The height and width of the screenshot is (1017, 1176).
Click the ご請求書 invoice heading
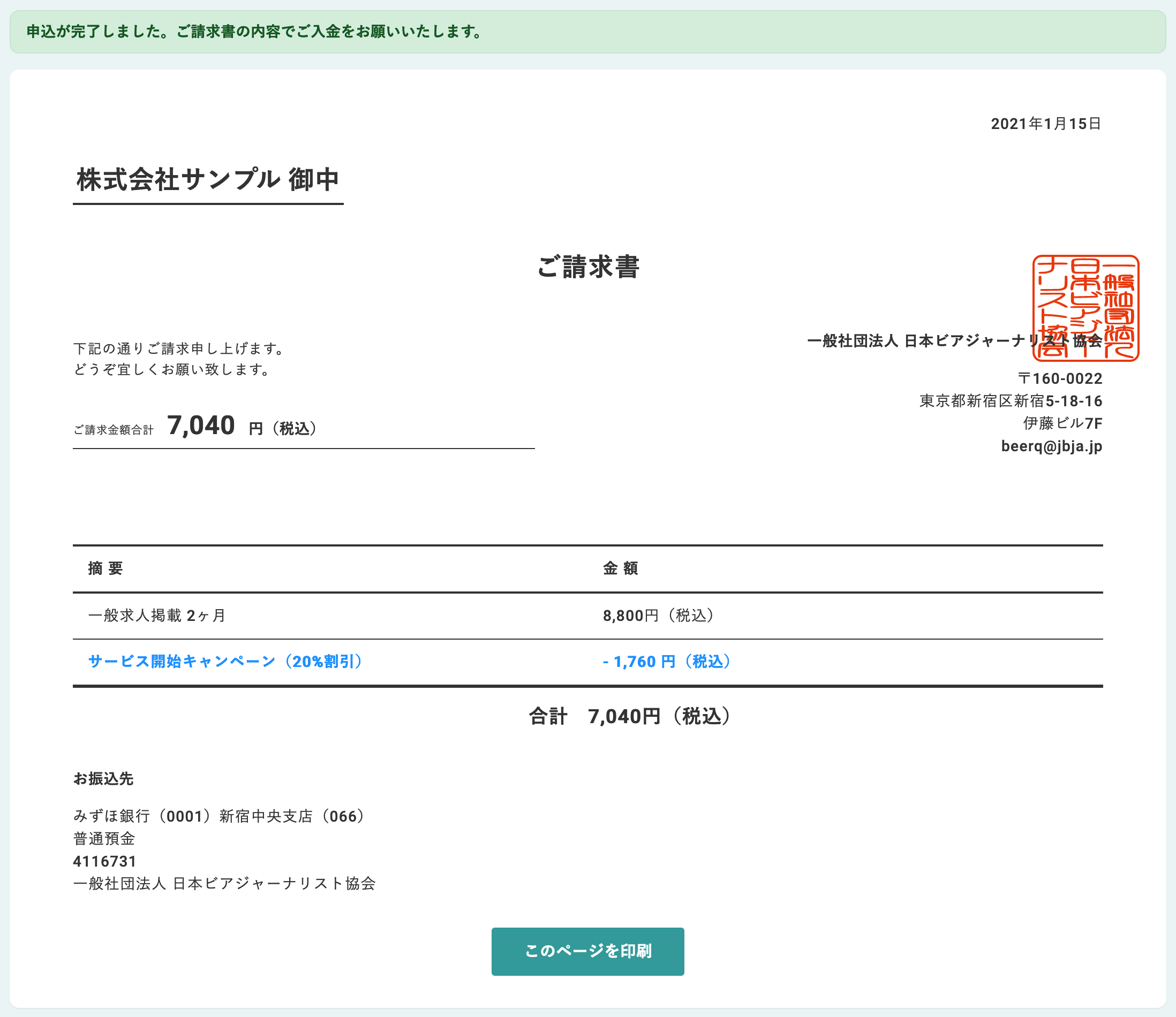(587, 267)
